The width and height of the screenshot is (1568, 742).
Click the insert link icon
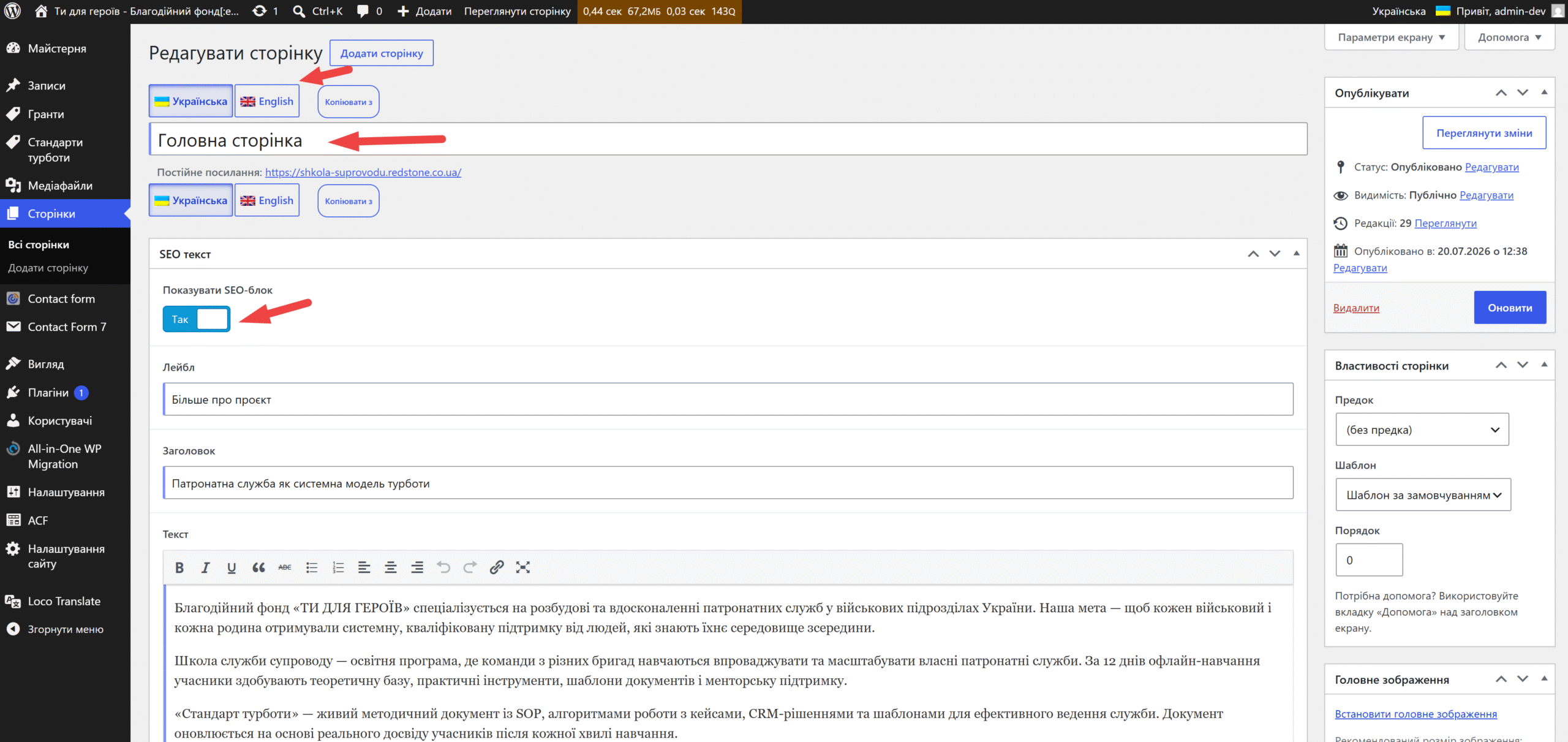(x=497, y=567)
